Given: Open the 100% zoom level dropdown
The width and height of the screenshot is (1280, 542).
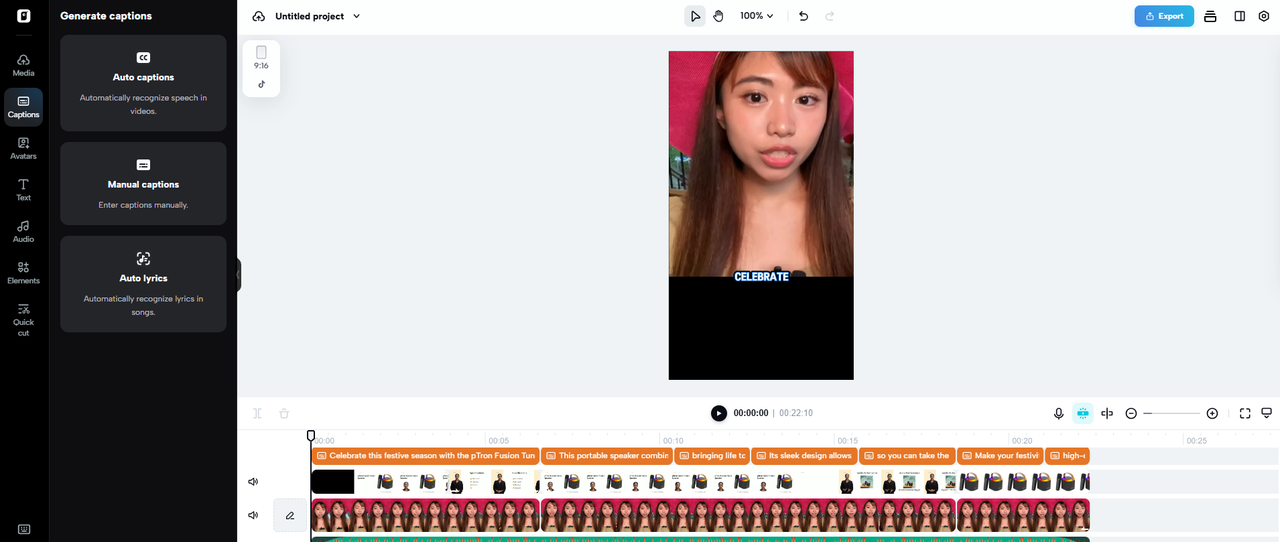Looking at the screenshot, I should [757, 16].
